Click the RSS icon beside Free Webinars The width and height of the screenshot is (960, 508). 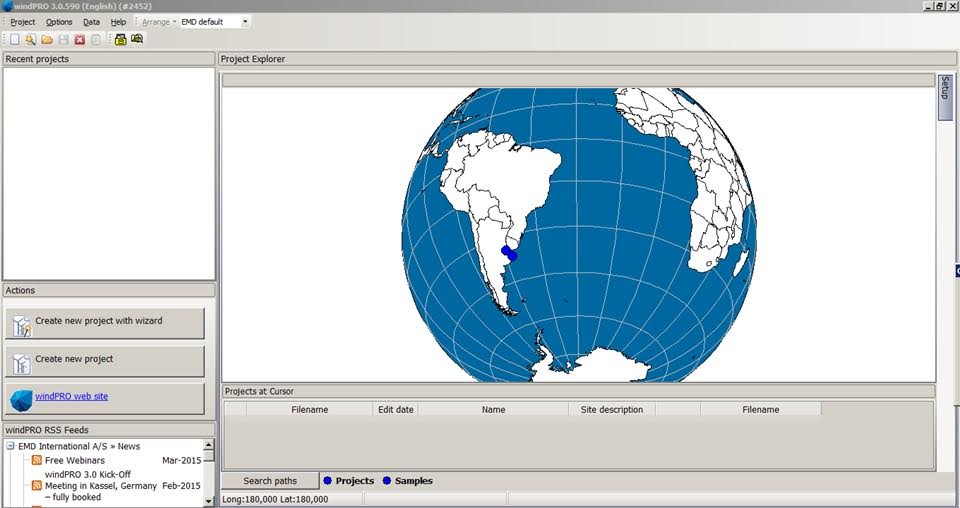[x=37, y=460]
